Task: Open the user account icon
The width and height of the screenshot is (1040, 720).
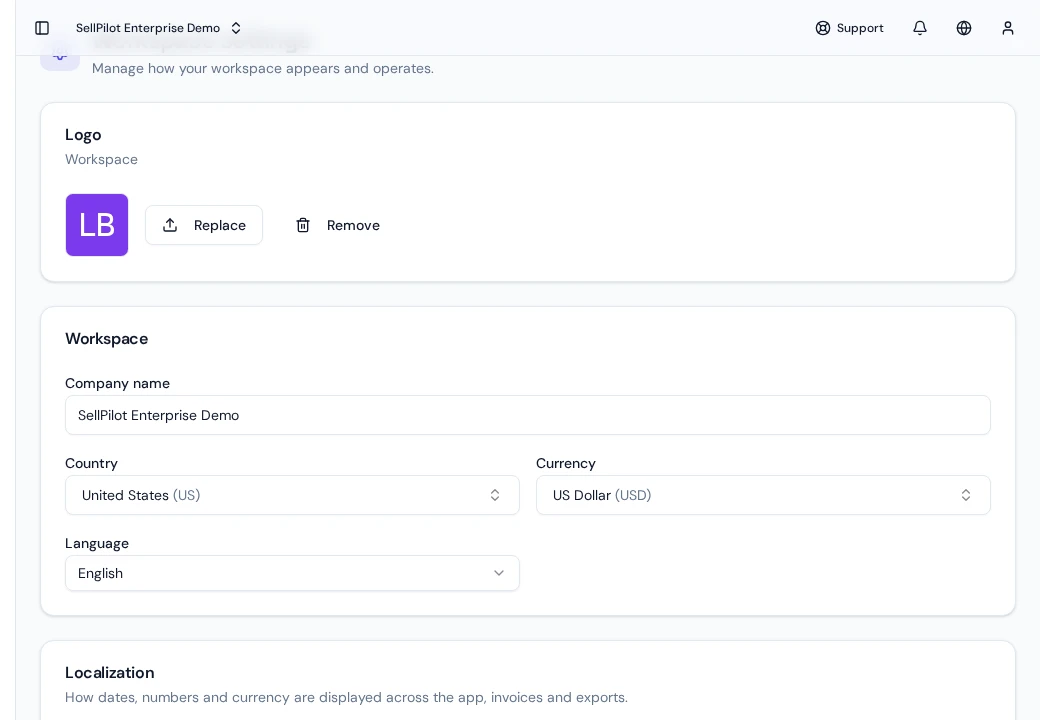Action: coord(1008,28)
